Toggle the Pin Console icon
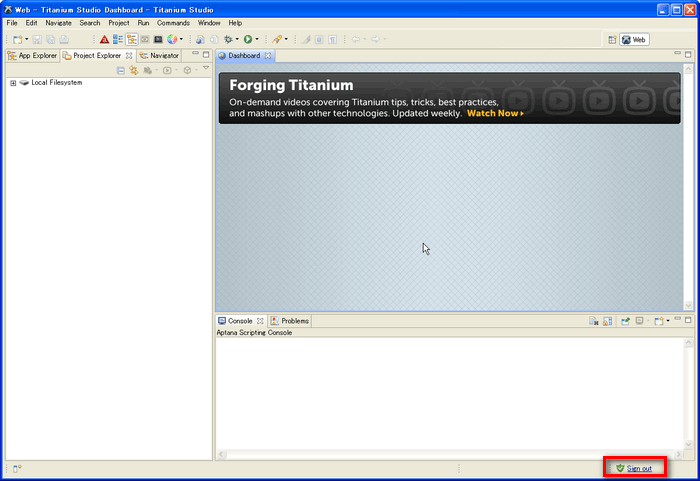 point(625,321)
